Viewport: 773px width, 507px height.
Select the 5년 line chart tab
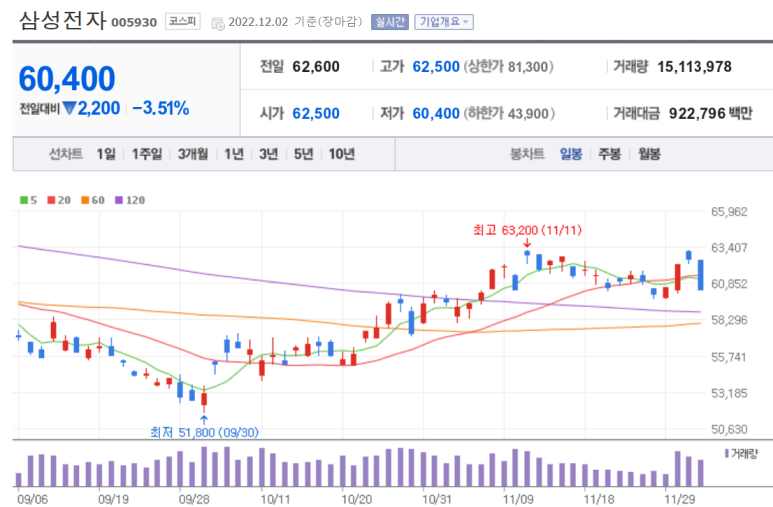coord(304,154)
